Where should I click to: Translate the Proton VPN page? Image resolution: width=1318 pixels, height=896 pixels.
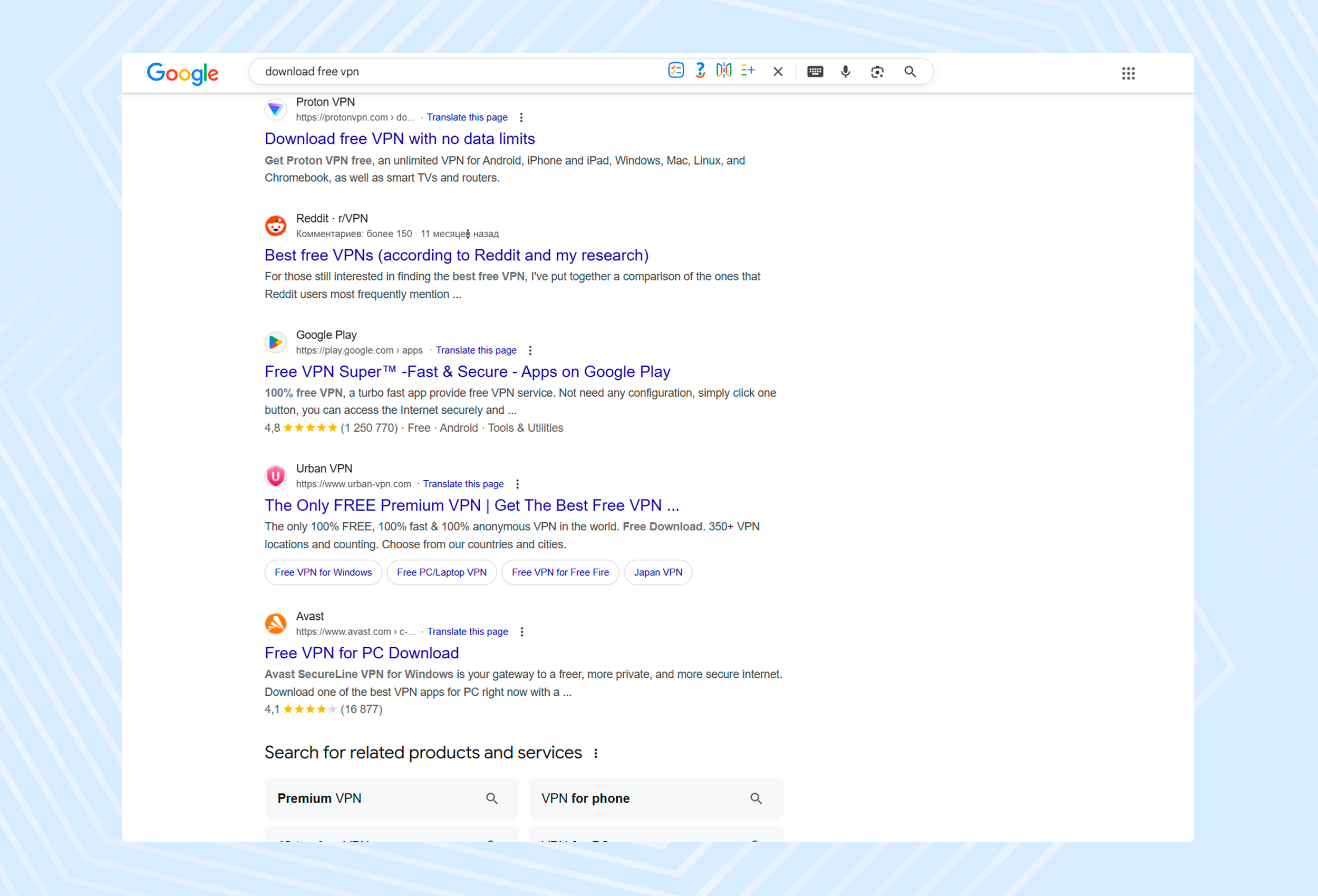pyautogui.click(x=467, y=118)
